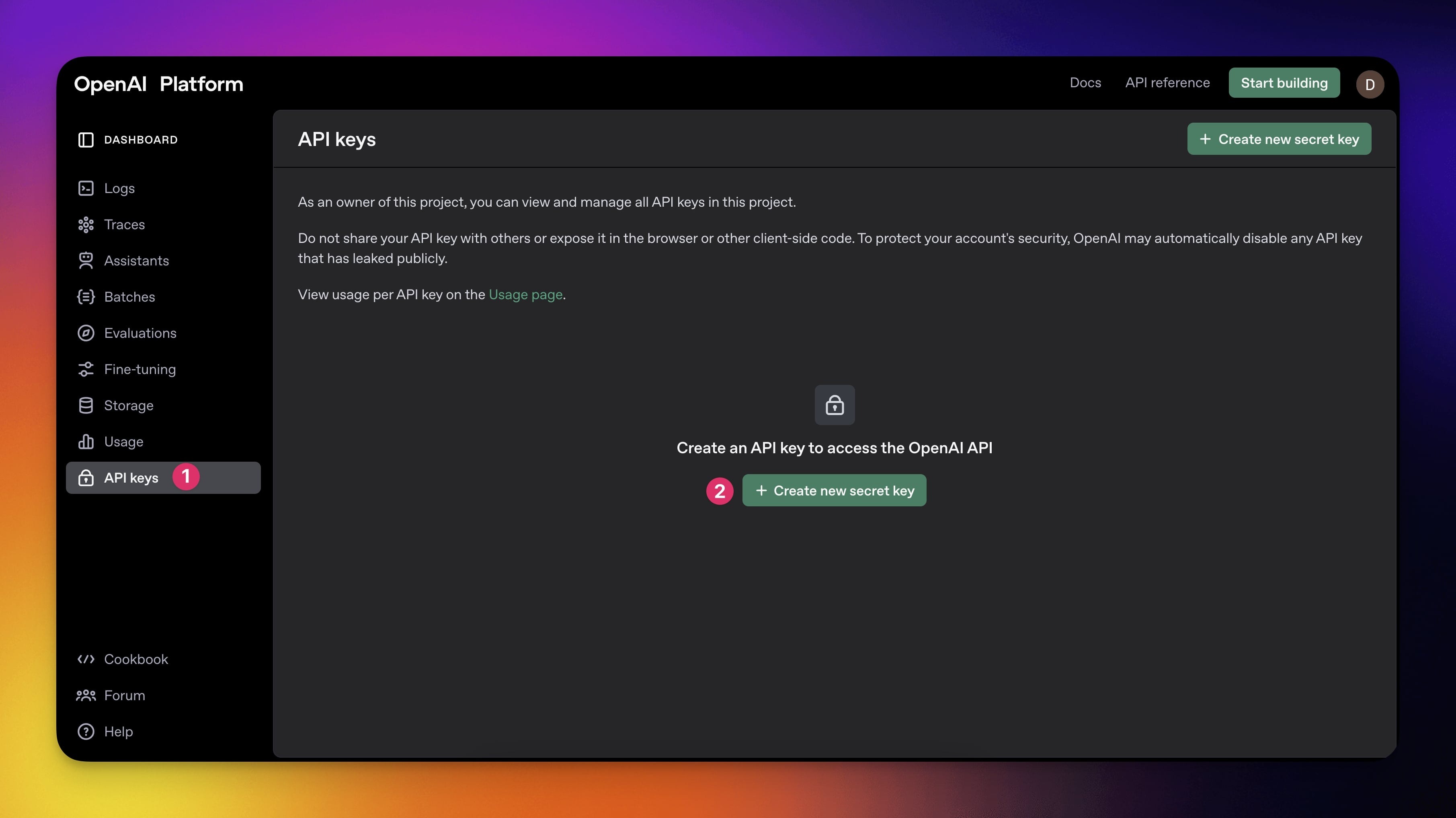Open the Cookbook sidebar item
Image resolution: width=1456 pixels, height=818 pixels.
coord(135,659)
